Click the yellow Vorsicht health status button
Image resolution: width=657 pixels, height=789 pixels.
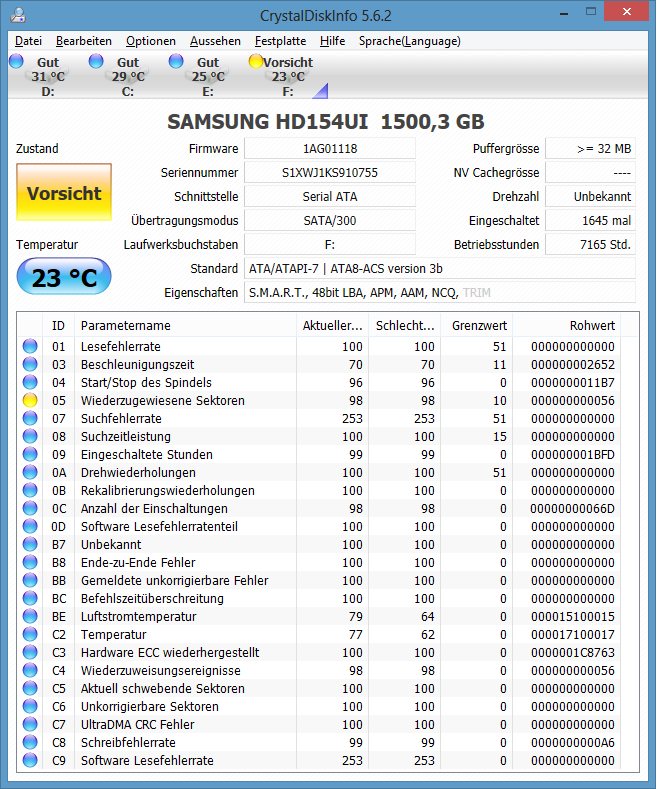click(x=64, y=192)
